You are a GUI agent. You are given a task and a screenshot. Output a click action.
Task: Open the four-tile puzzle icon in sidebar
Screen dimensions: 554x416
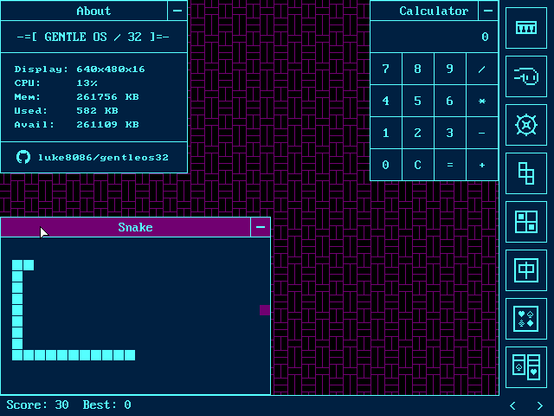tap(526, 222)
